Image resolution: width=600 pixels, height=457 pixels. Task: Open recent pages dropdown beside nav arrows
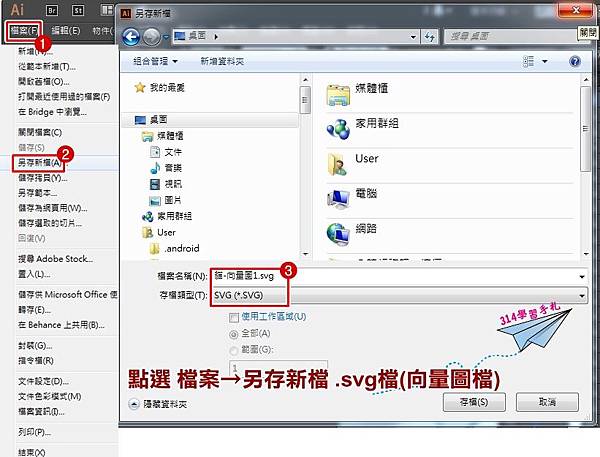pos(166,38)
